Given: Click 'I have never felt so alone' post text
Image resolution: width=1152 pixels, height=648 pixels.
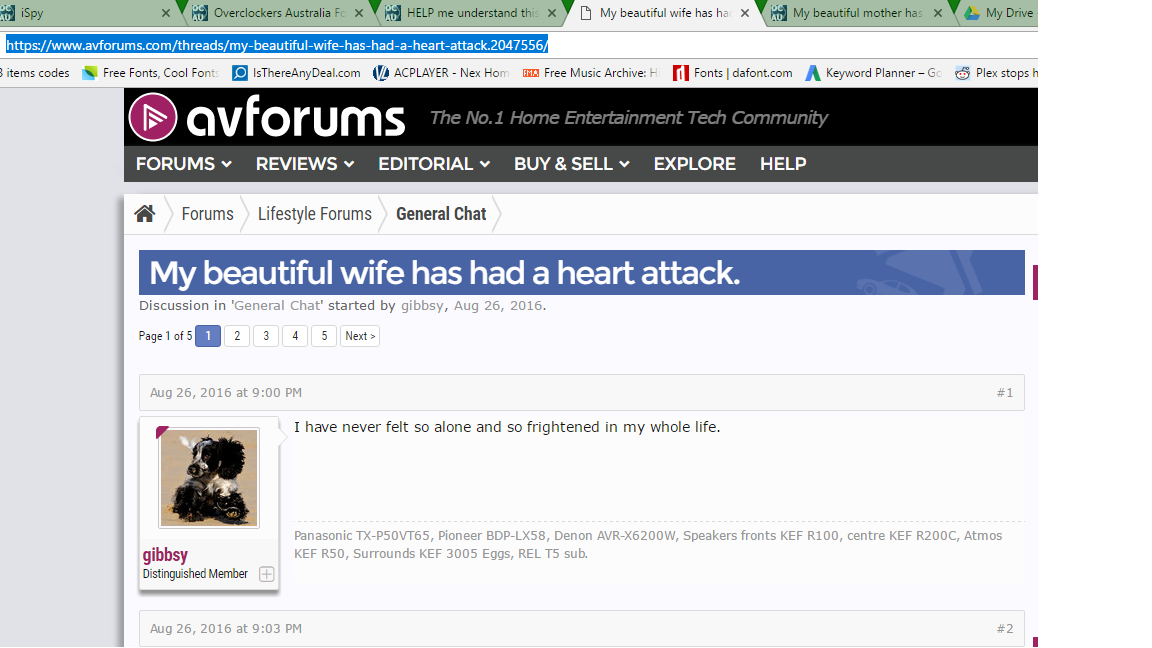Looking at the screenshot, I should coord(507,427).
